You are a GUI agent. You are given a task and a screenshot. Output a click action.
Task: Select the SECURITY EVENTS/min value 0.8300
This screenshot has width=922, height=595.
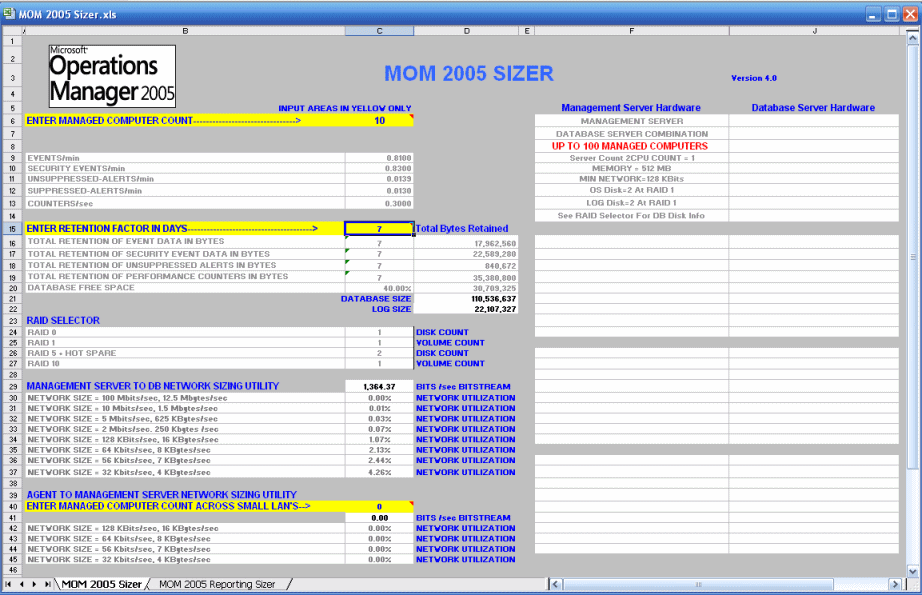point(379,169)
